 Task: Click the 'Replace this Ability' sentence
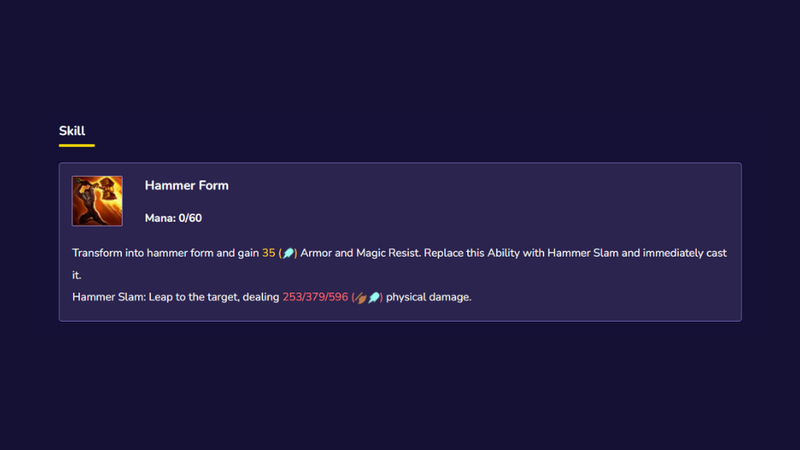click(472, 253)
